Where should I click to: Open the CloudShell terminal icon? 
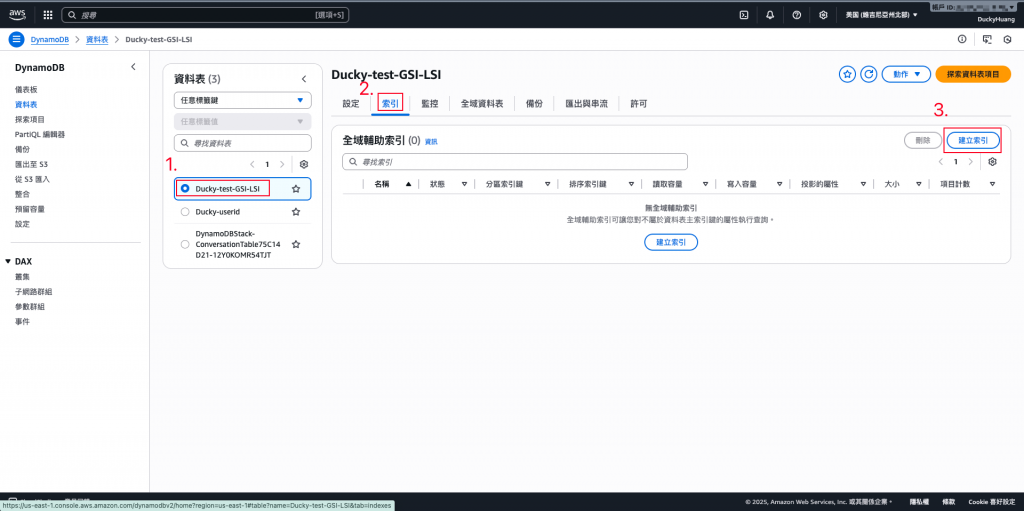pos(744,14)
